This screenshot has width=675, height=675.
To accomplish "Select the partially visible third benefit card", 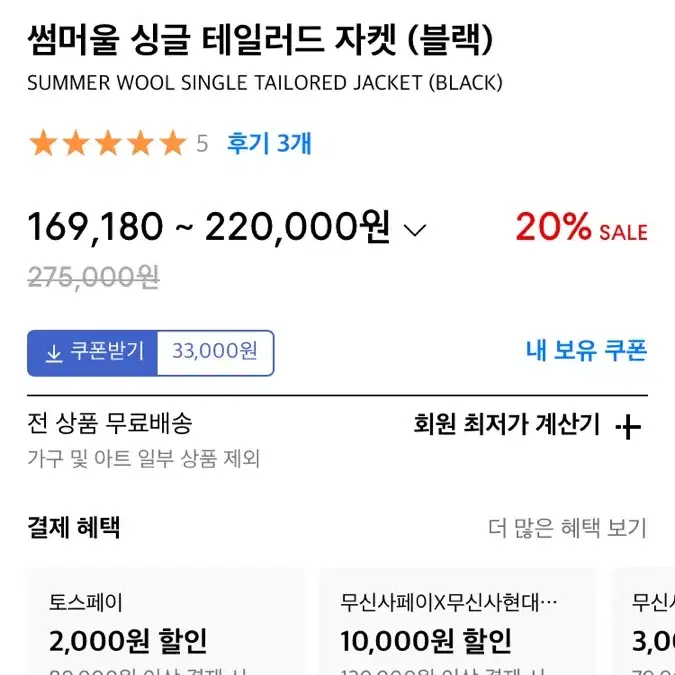I will pyautogui.click(x=644, y=622).
